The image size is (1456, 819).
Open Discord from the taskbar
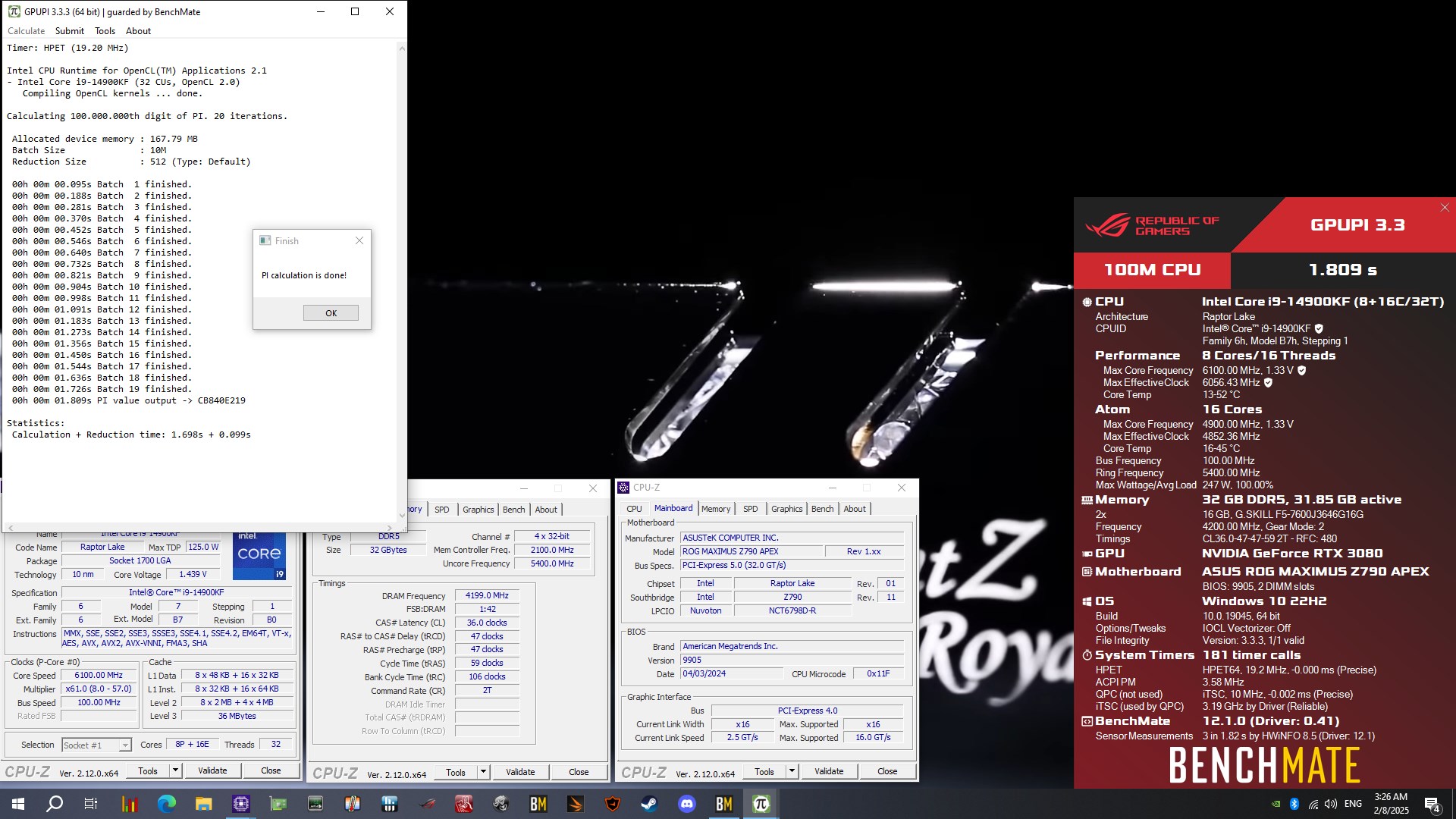[x=686, y=804]
